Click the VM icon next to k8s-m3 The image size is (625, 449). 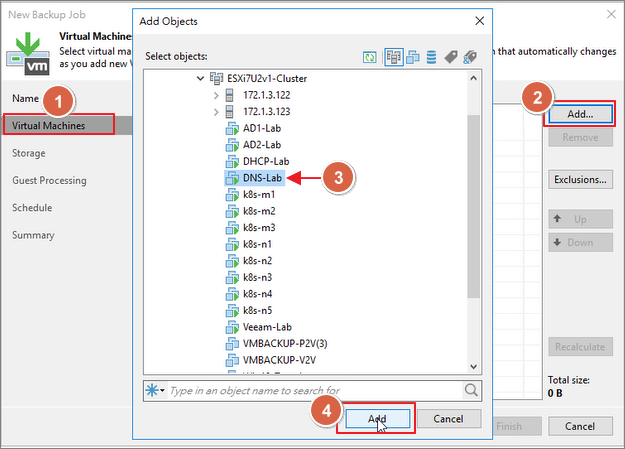232,228
